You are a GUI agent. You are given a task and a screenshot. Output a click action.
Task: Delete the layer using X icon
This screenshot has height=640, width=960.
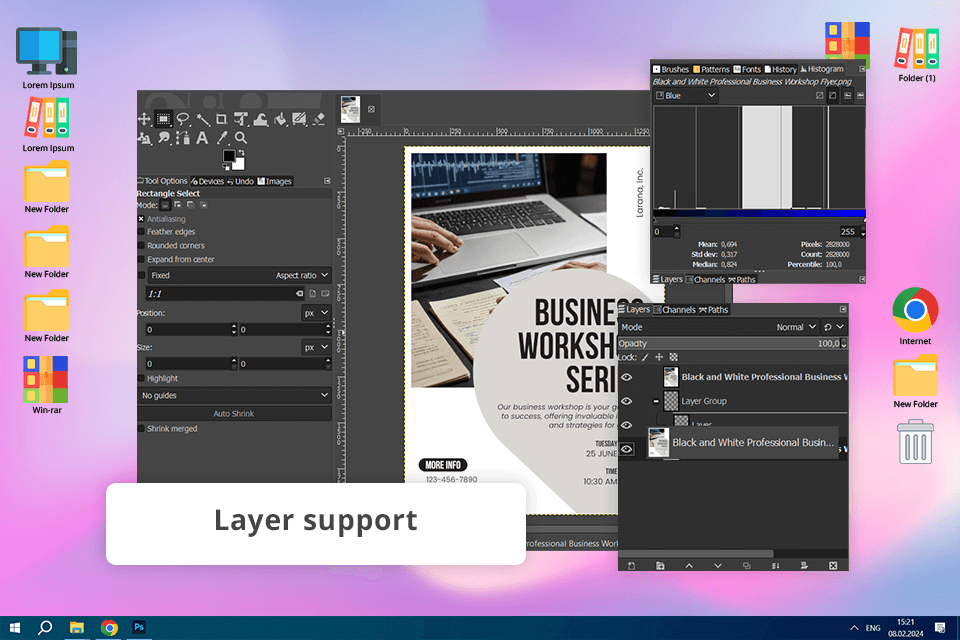833,566
